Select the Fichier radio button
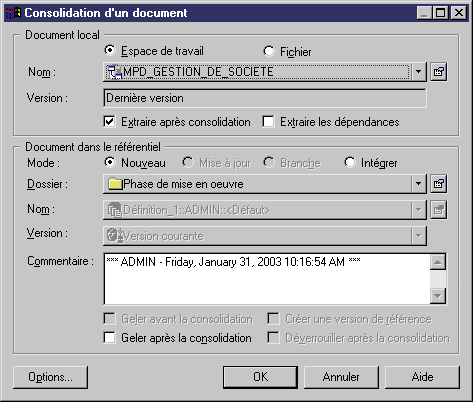473x402 pixels. pyautogui.click(x=269, y=51)
